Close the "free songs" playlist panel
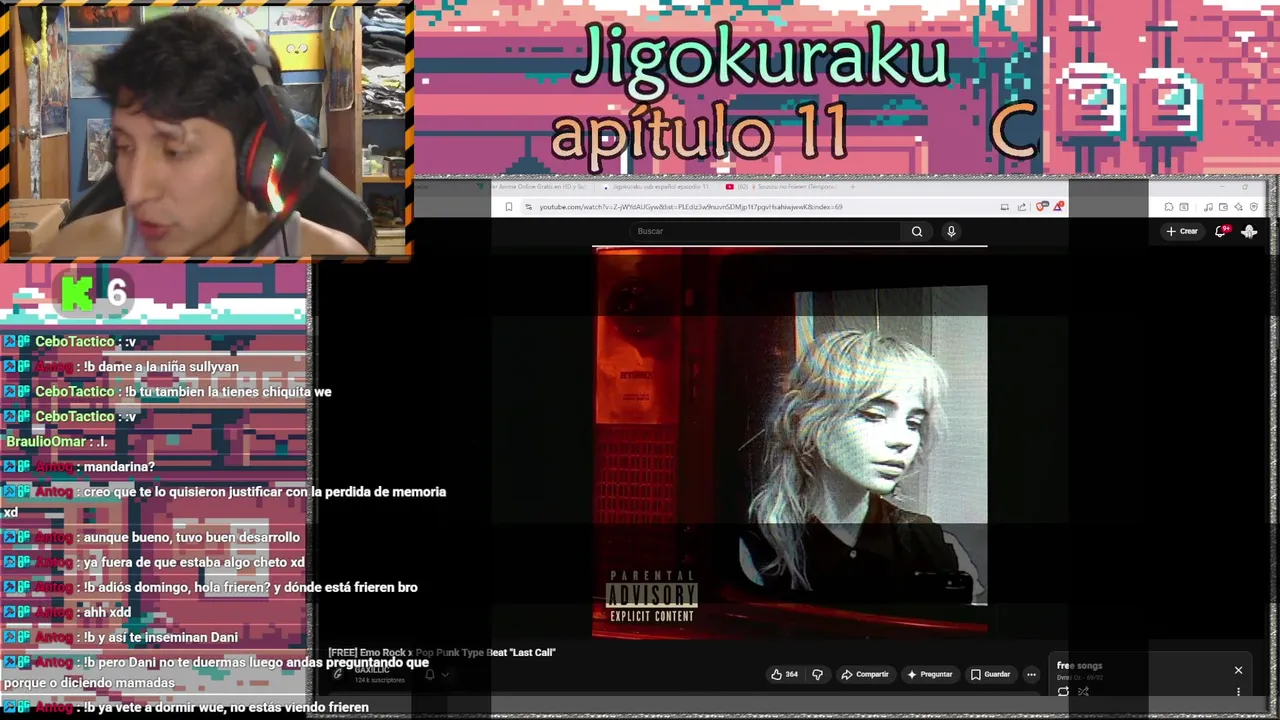Image resolution: width=1280 pixels, height=720 pixels. click(1238, 670)
